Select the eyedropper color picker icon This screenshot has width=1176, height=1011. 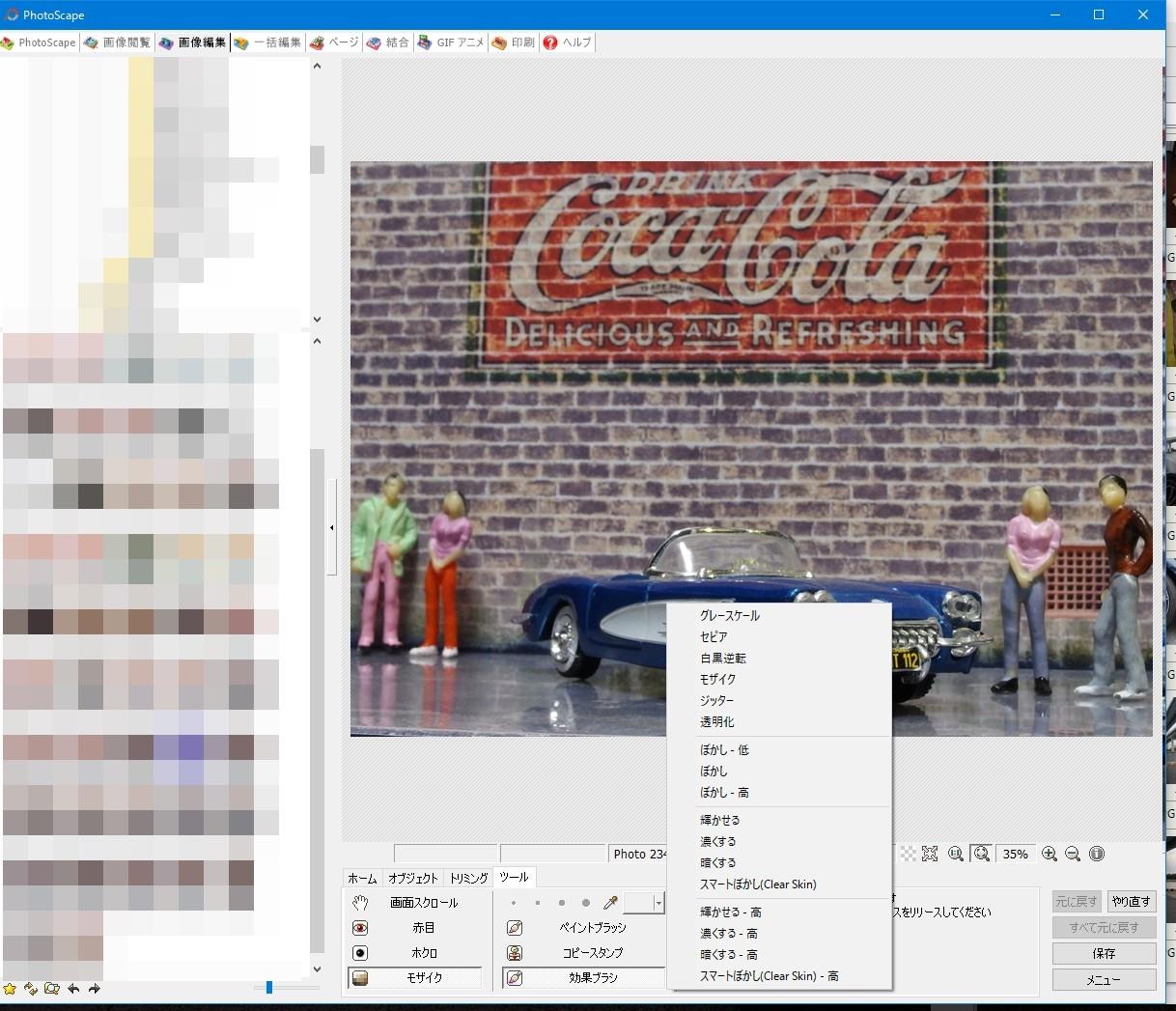click(x=610, y=903)
